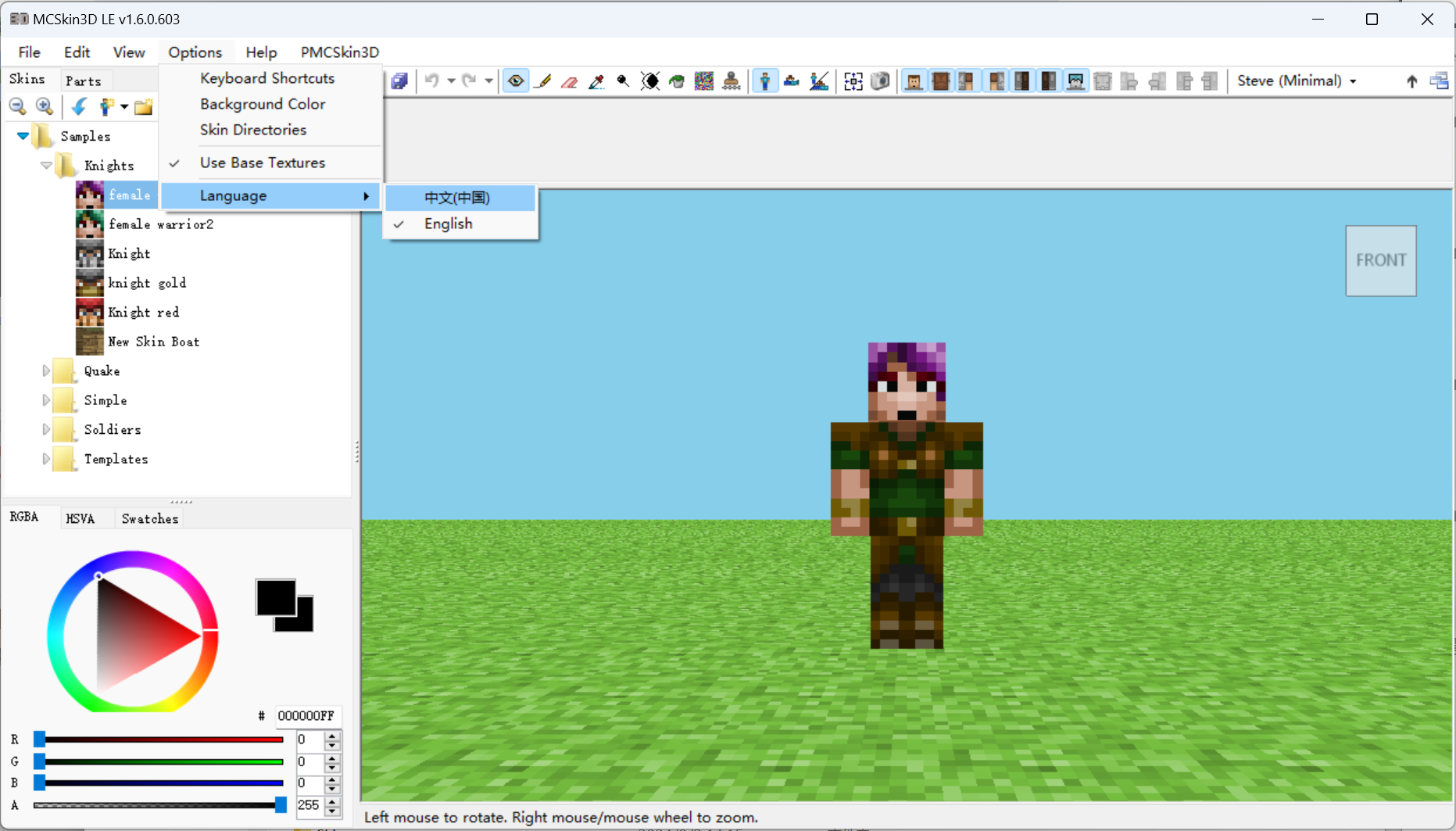Click the Save All icon

coord(399,81)
